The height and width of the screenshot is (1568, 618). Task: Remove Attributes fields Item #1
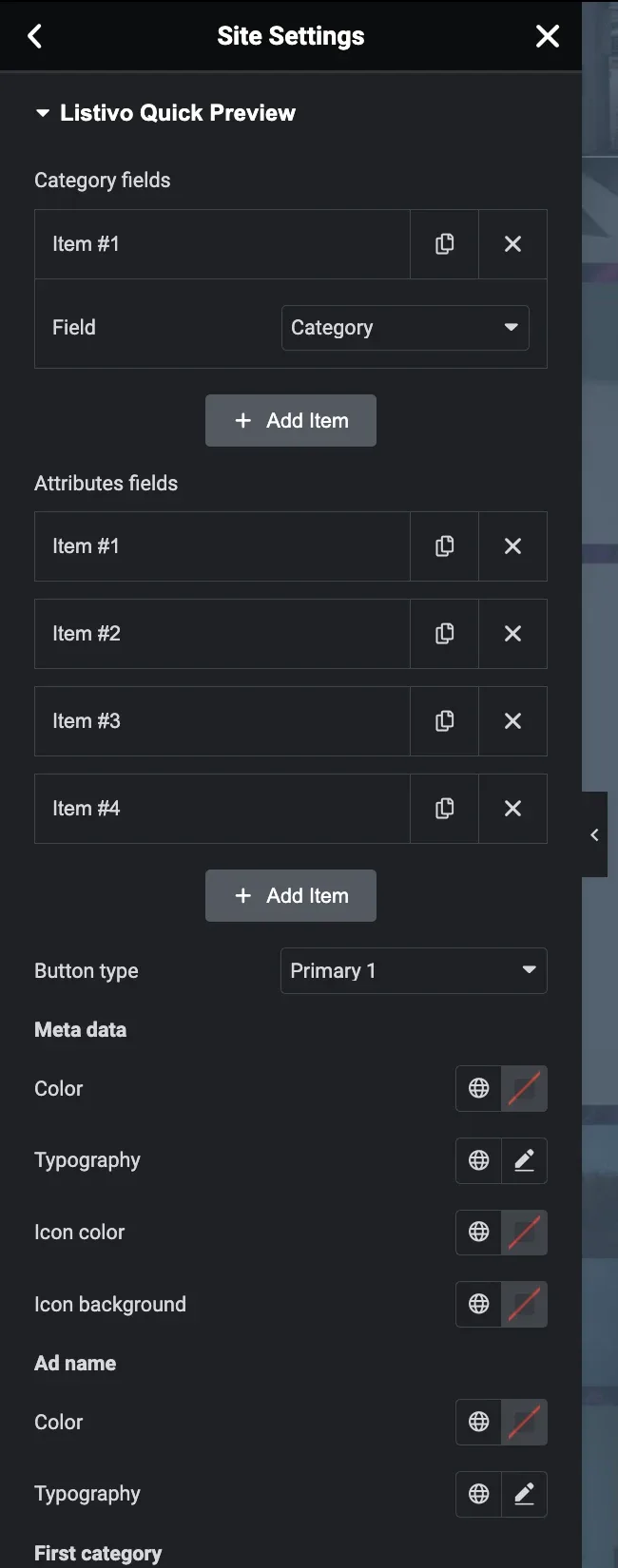pyautogui.click(x=512, y=546)
